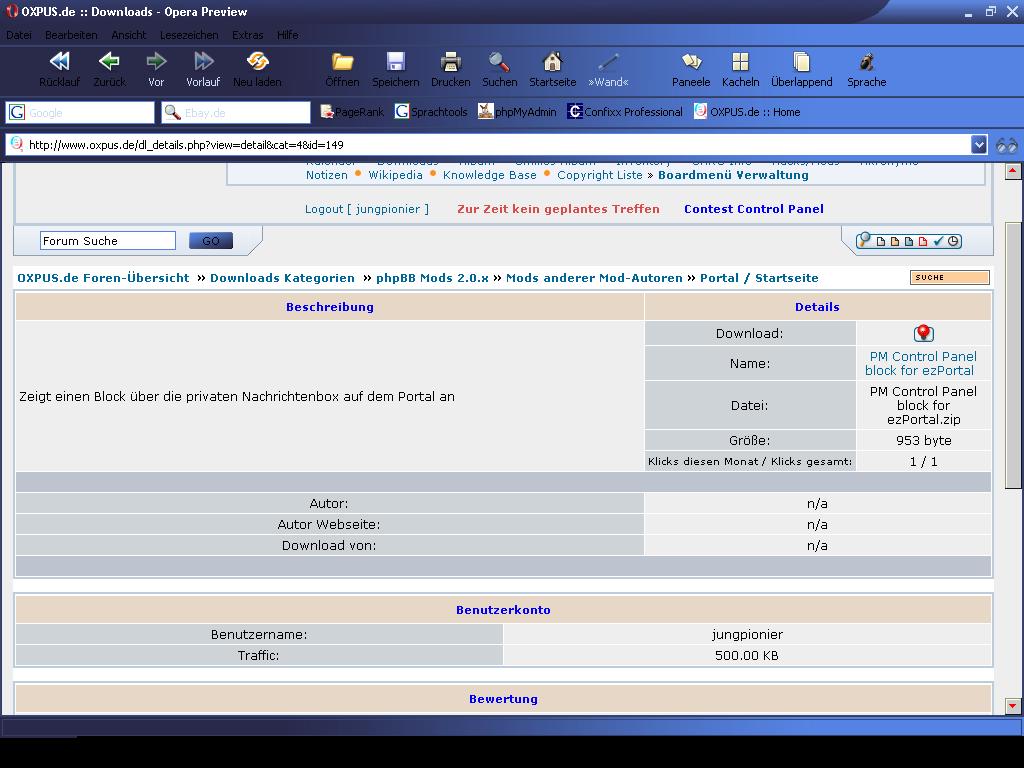Image resolution: width=1024 pixels, height=768 pixels.
Task: Click the Sprache voice icon
Action: click(x=866, y=62)
